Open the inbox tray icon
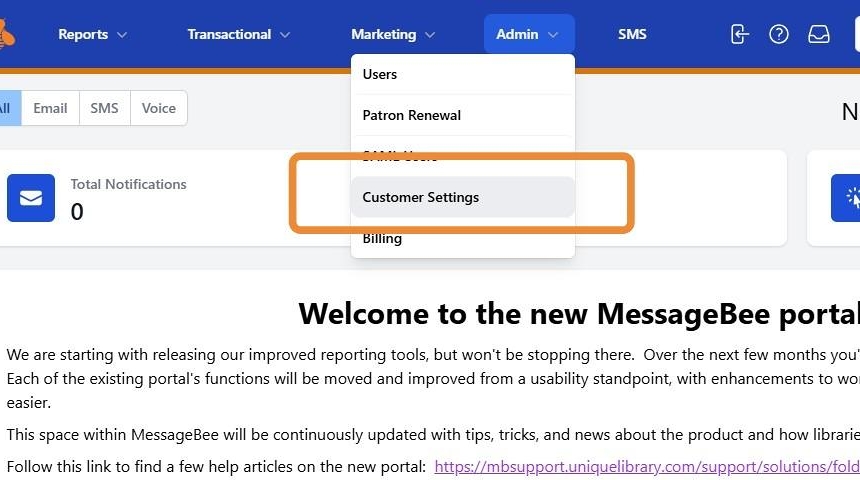Viewport: 860px width, 480px height. [x=819, y=34]
